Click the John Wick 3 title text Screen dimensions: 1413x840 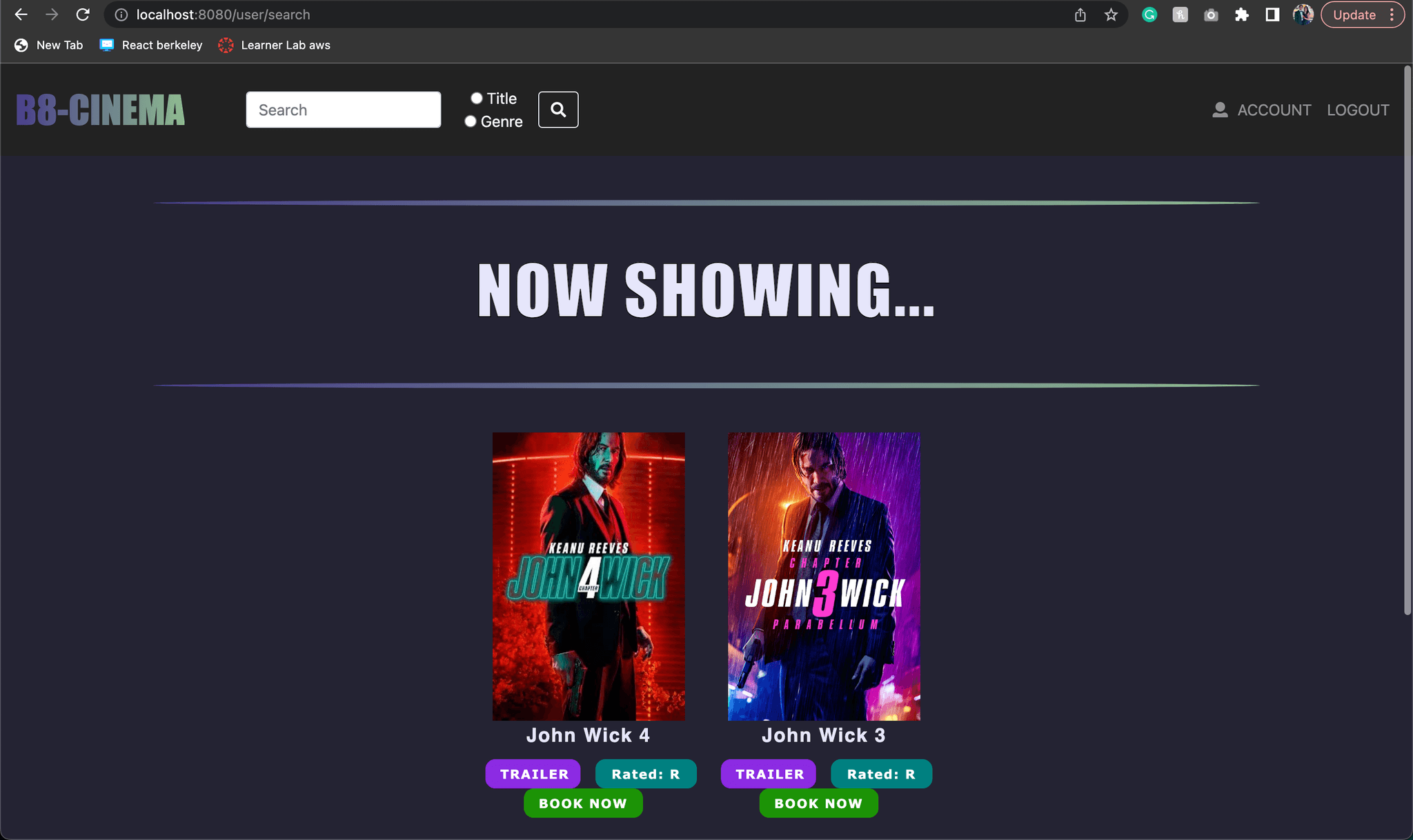pos(823,735)
